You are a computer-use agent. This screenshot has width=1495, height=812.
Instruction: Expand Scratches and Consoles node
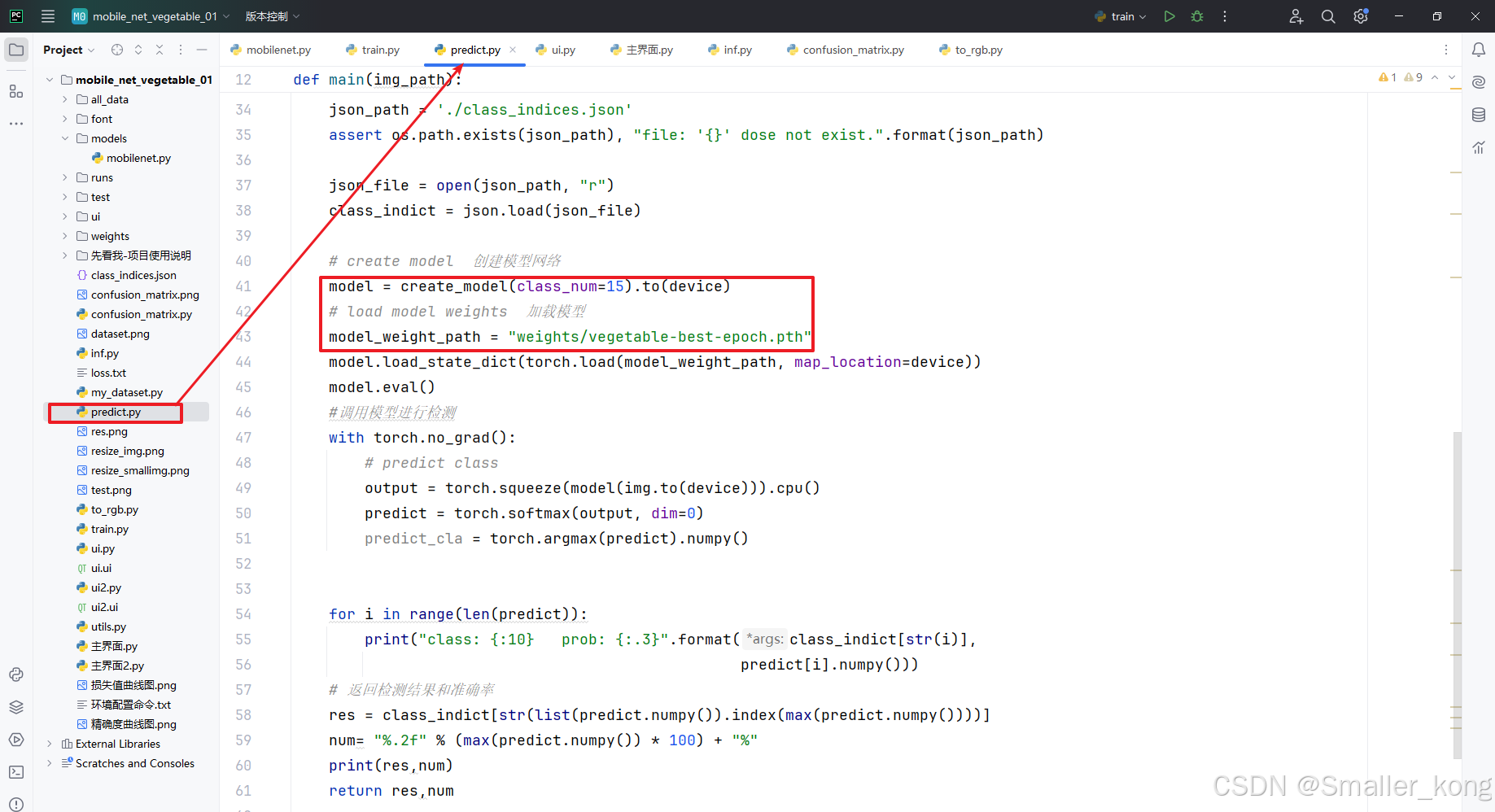click(x=50, y=763)
